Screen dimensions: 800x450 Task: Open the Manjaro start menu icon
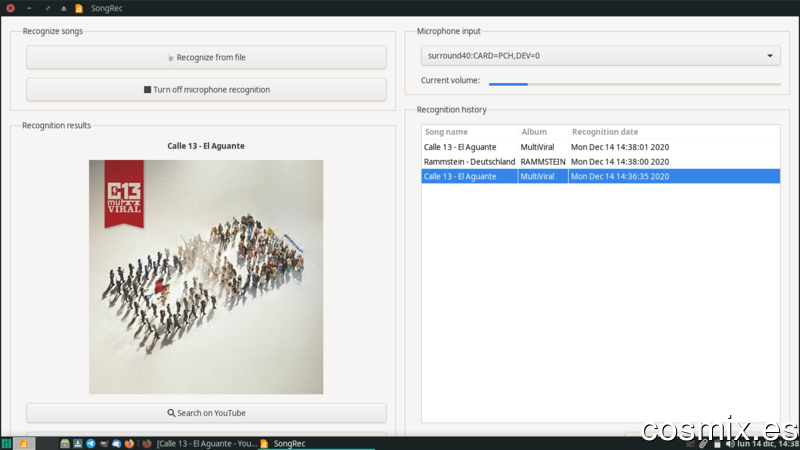click(x=6, y=443)
